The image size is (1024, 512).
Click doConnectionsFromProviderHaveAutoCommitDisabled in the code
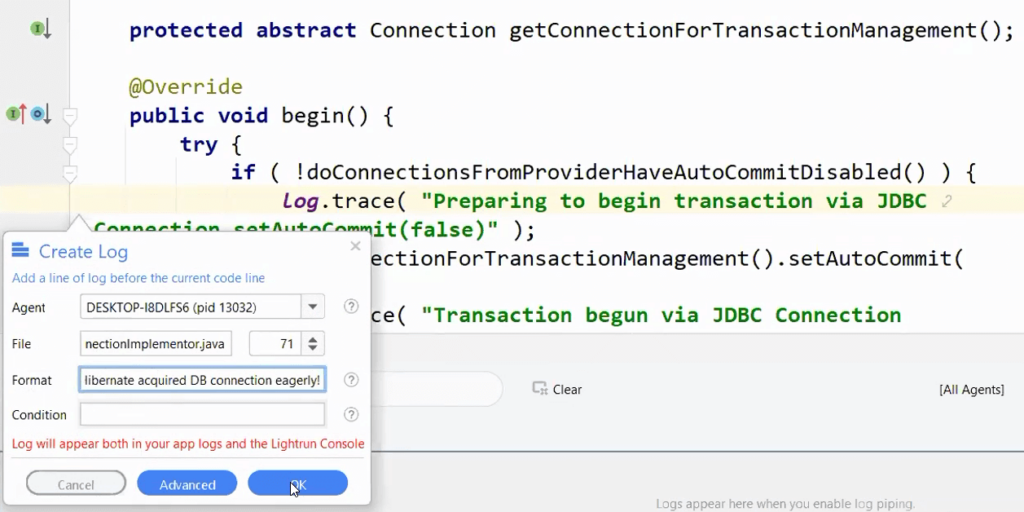[604, 172]
